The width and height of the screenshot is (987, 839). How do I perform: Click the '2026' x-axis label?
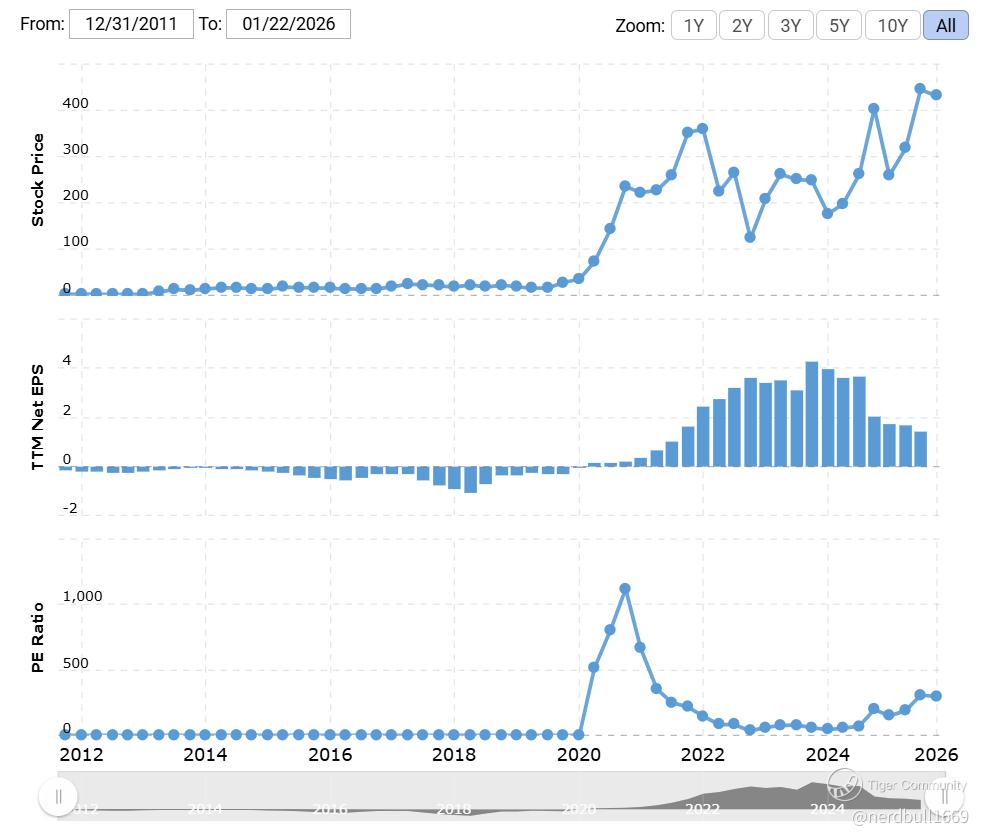click(936, 754)
